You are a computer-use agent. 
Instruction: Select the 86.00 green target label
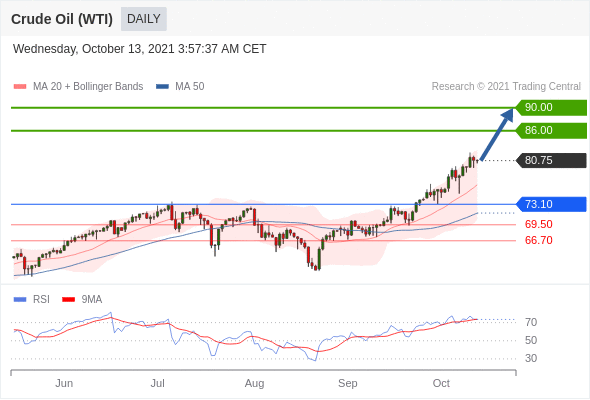pos(551,131)
